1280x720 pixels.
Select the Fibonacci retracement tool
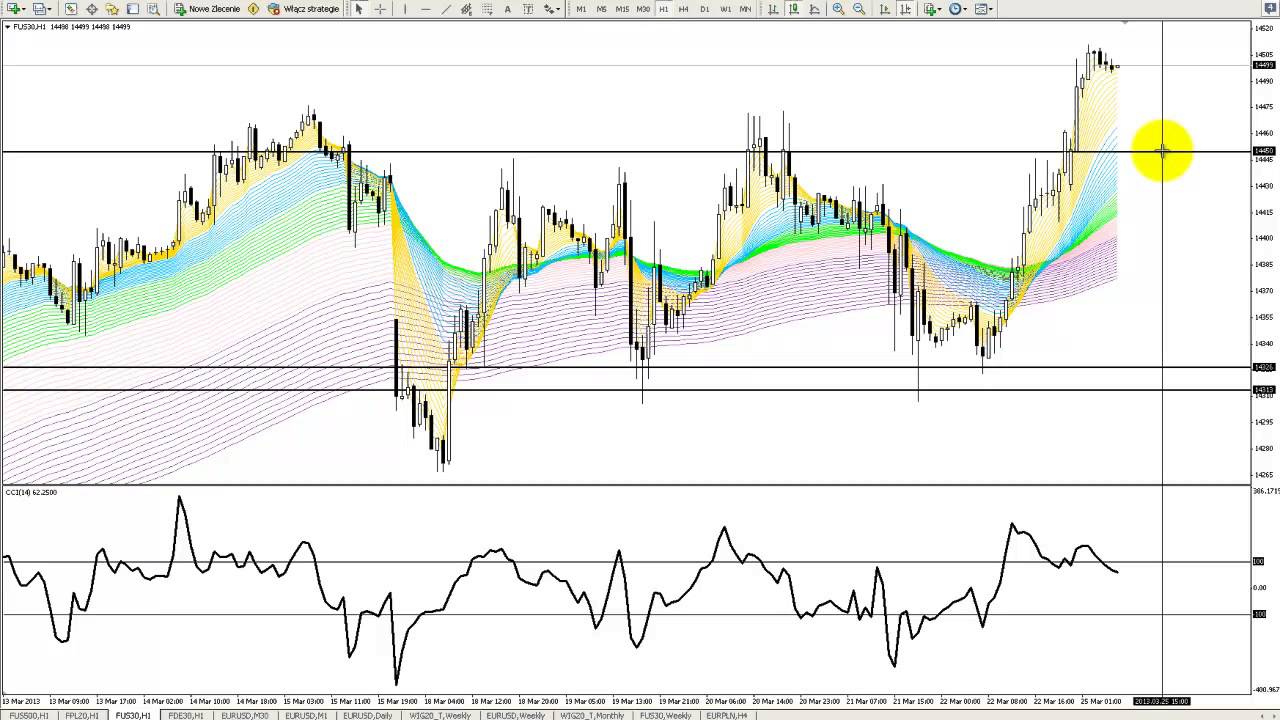click(487, 9)
